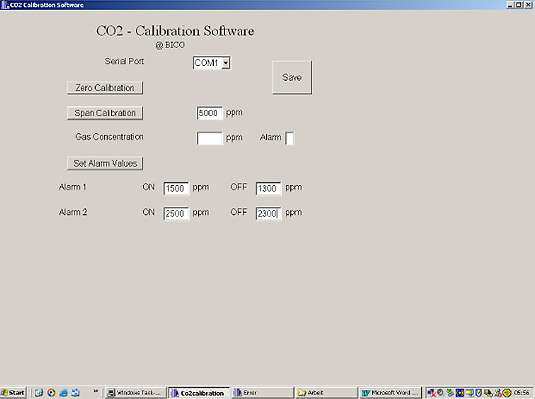Click the system tray clock 05:56
Viewport: 535px width, 399px height.
coord(522,393)
